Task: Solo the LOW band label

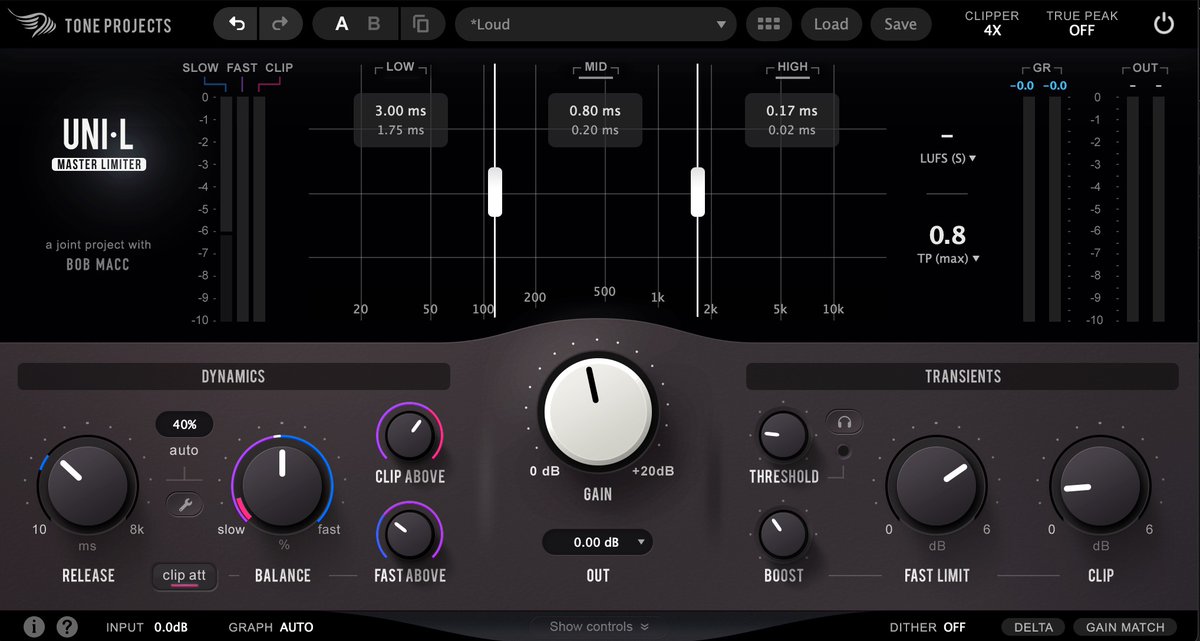Action: (x=400, y=67)
